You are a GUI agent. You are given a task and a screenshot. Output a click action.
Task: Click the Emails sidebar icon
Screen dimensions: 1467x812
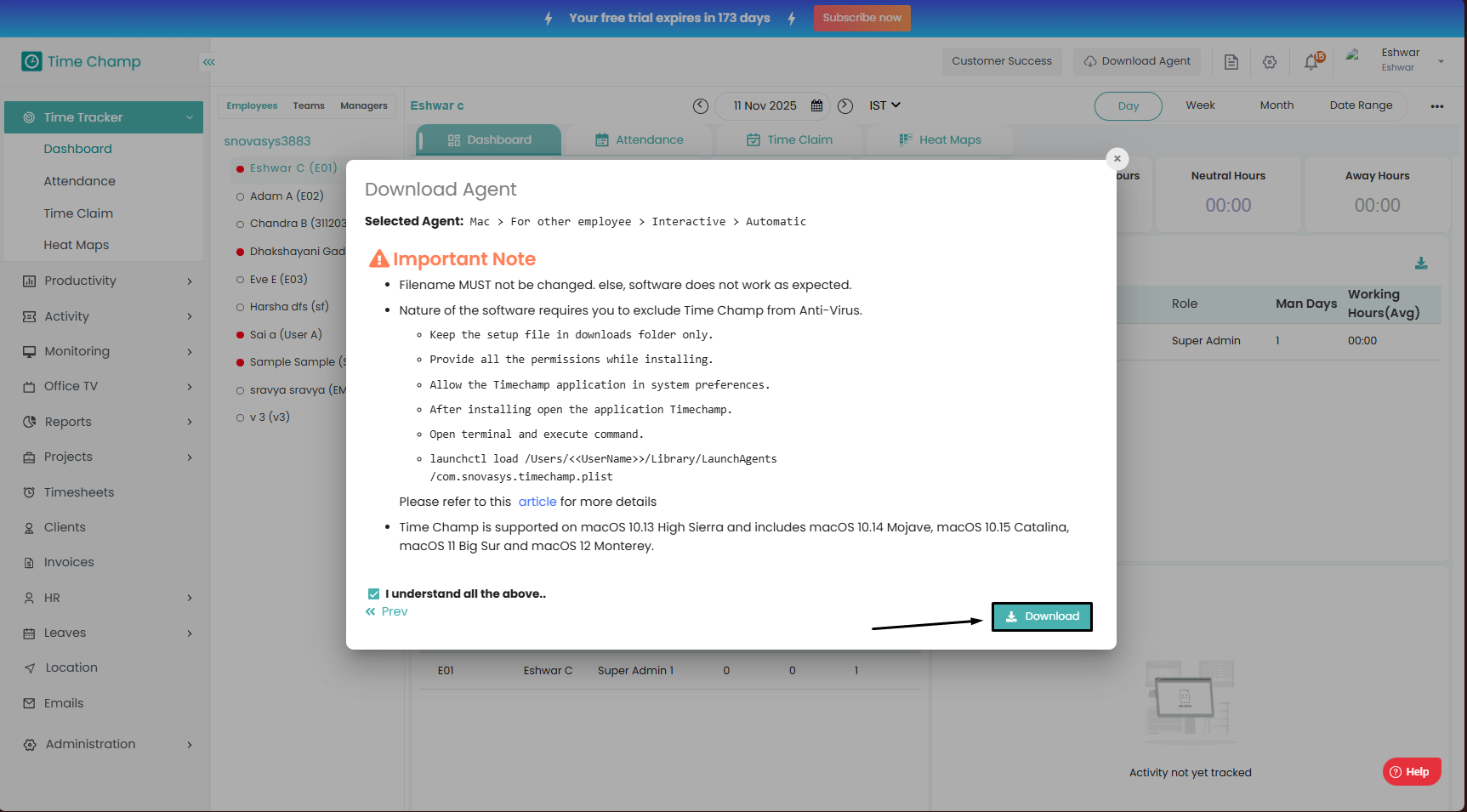click(x=30, y=704)
